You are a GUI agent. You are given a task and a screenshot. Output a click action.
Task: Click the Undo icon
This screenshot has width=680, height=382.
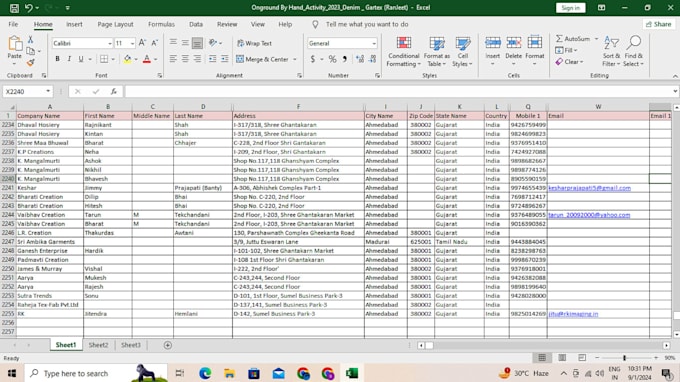coord(29,8)
